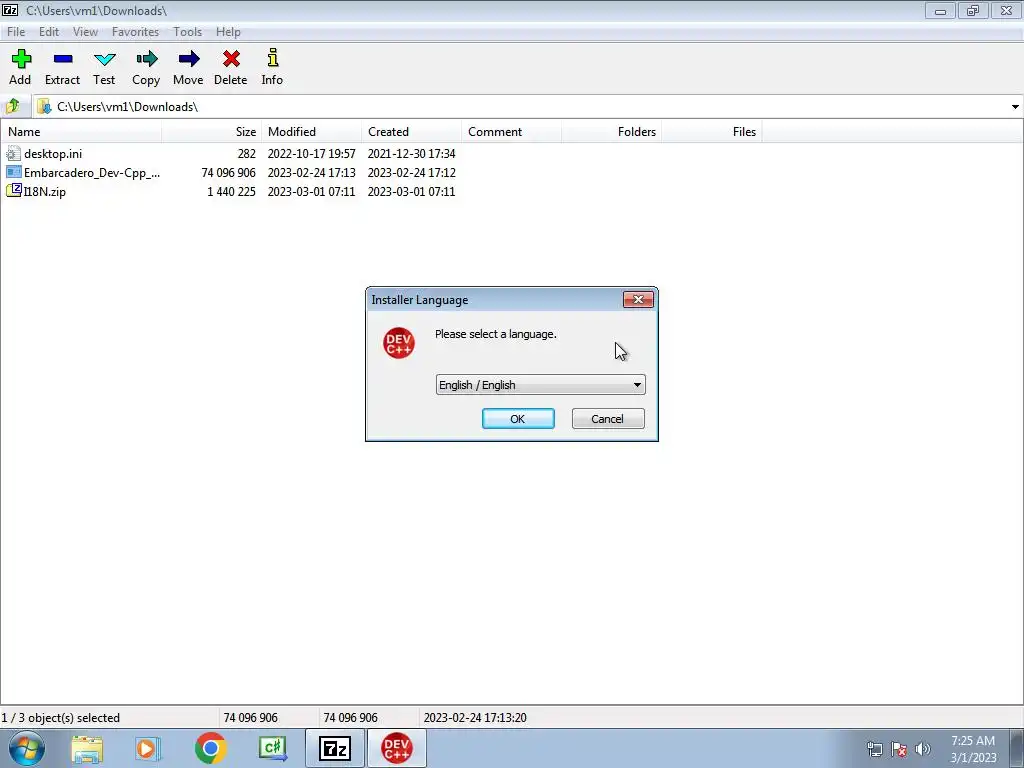This screenshot has width=1024, height=768.
Task: Go up one folder level icon
Action: tap(12, 106)
